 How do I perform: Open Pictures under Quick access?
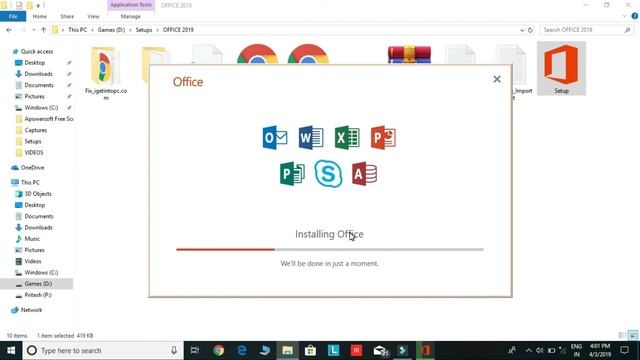pyautogui.click(x=34, y=96)
